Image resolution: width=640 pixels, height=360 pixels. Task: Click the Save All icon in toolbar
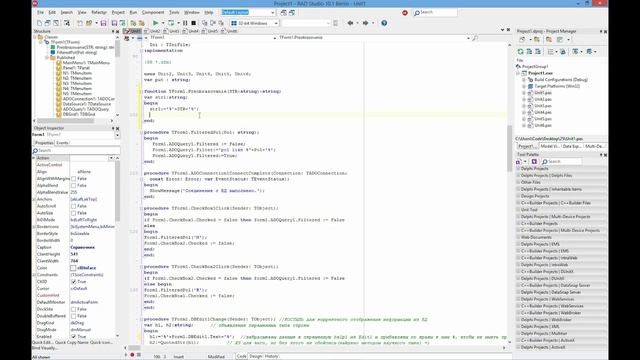click(115, 23)
